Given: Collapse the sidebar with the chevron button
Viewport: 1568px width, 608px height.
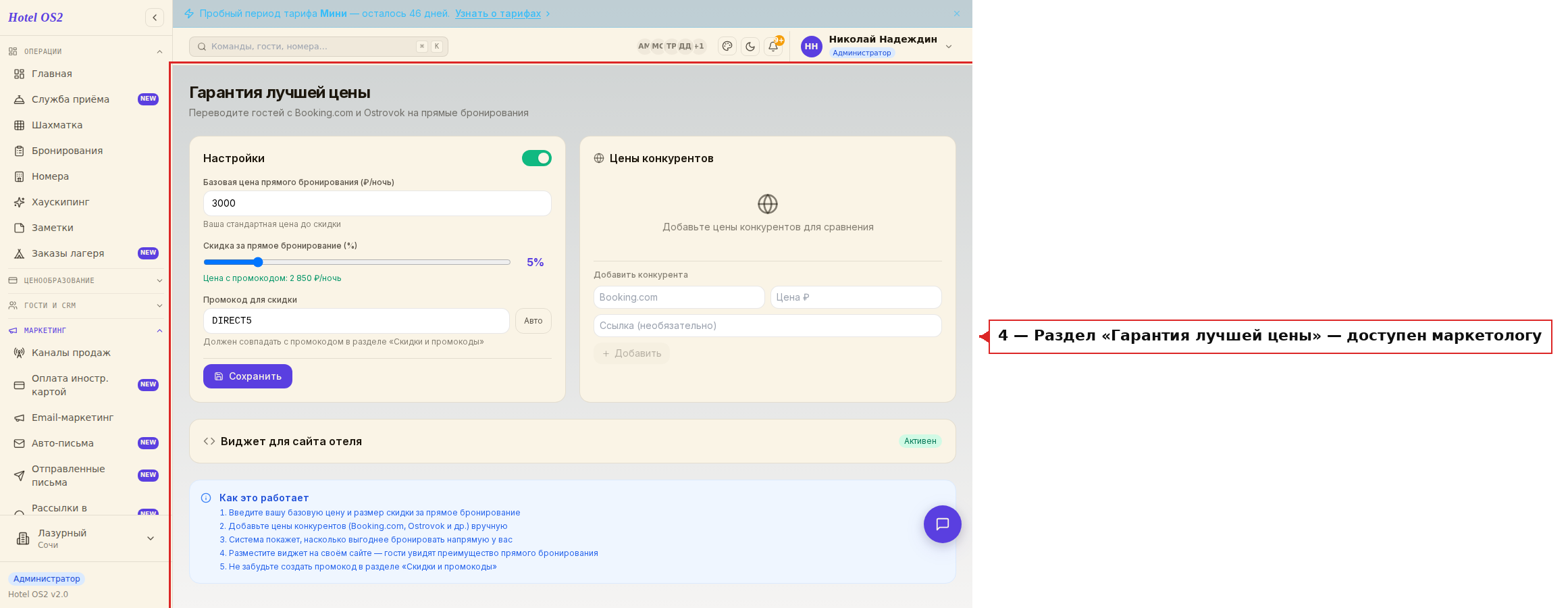Looking at the screenshot, I should tap(155, 18).
